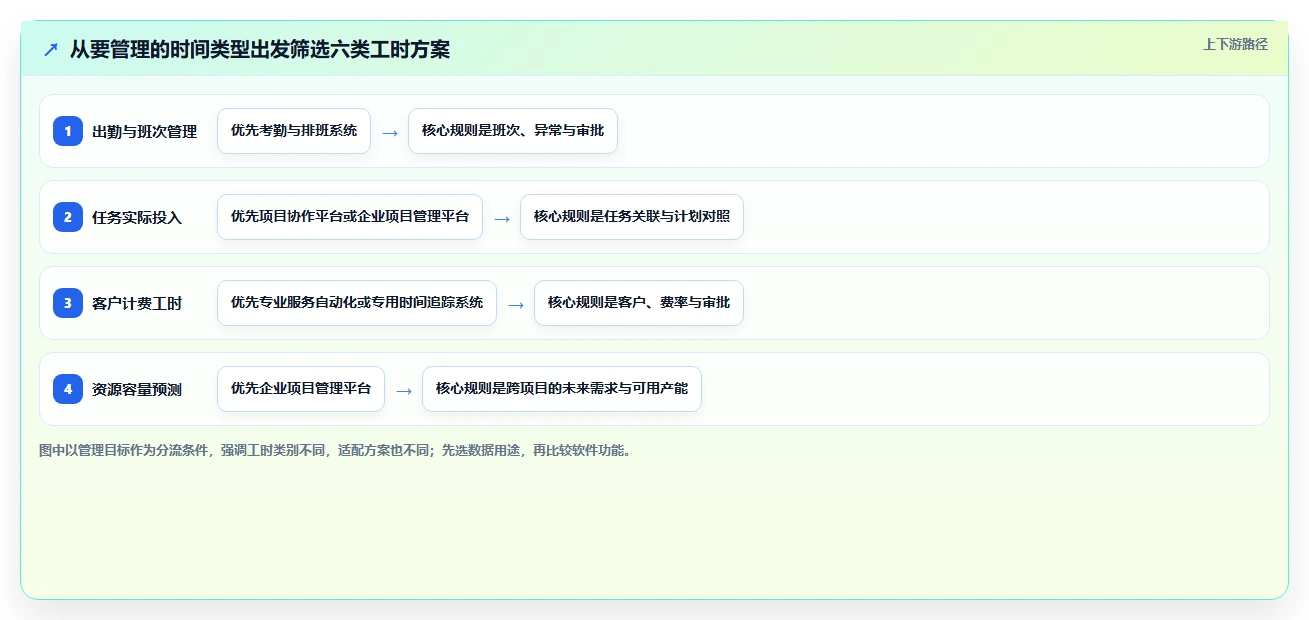This screenshot has width=1309, height=620.
Task: Click the 优先企业项目管理平台 box
Action: [301, 389]
